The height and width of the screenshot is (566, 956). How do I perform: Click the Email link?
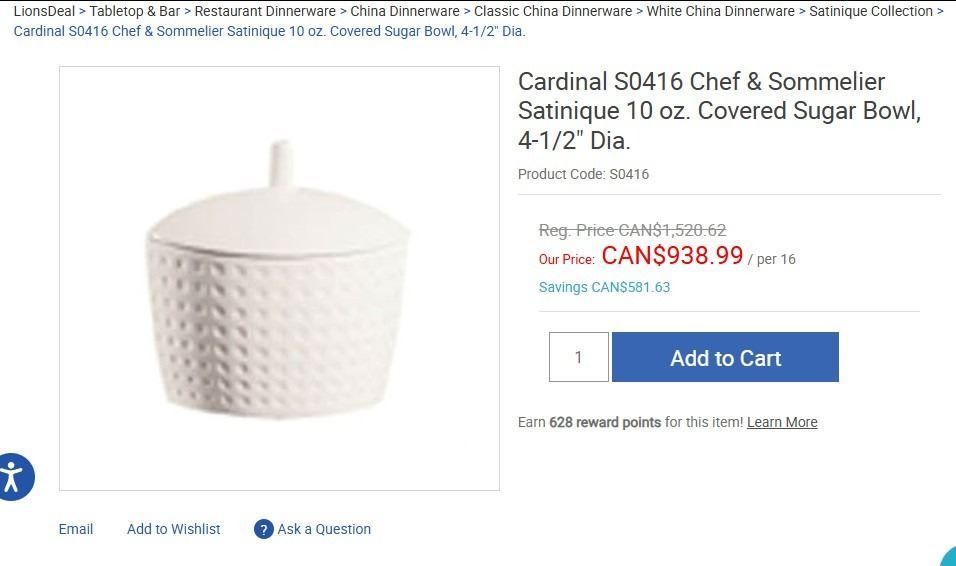coord(76,529)
